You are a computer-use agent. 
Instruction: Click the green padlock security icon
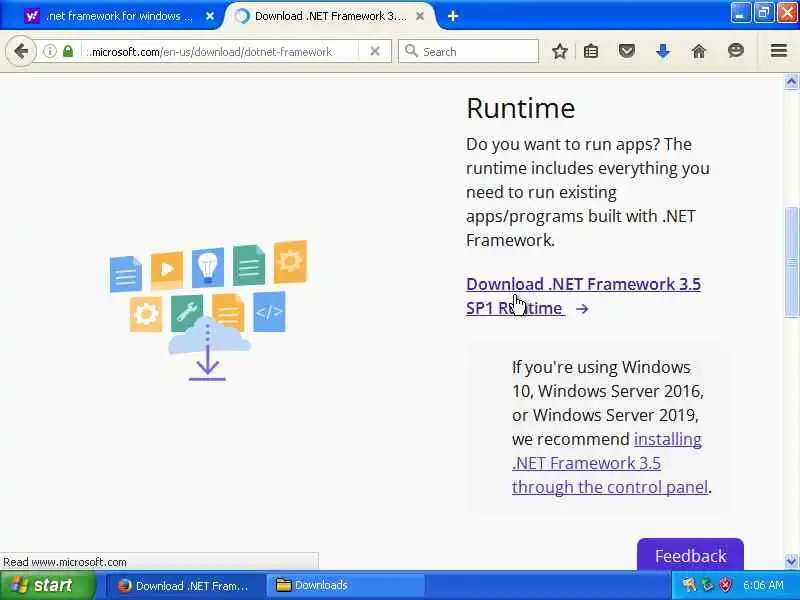(x=68, y=51)
